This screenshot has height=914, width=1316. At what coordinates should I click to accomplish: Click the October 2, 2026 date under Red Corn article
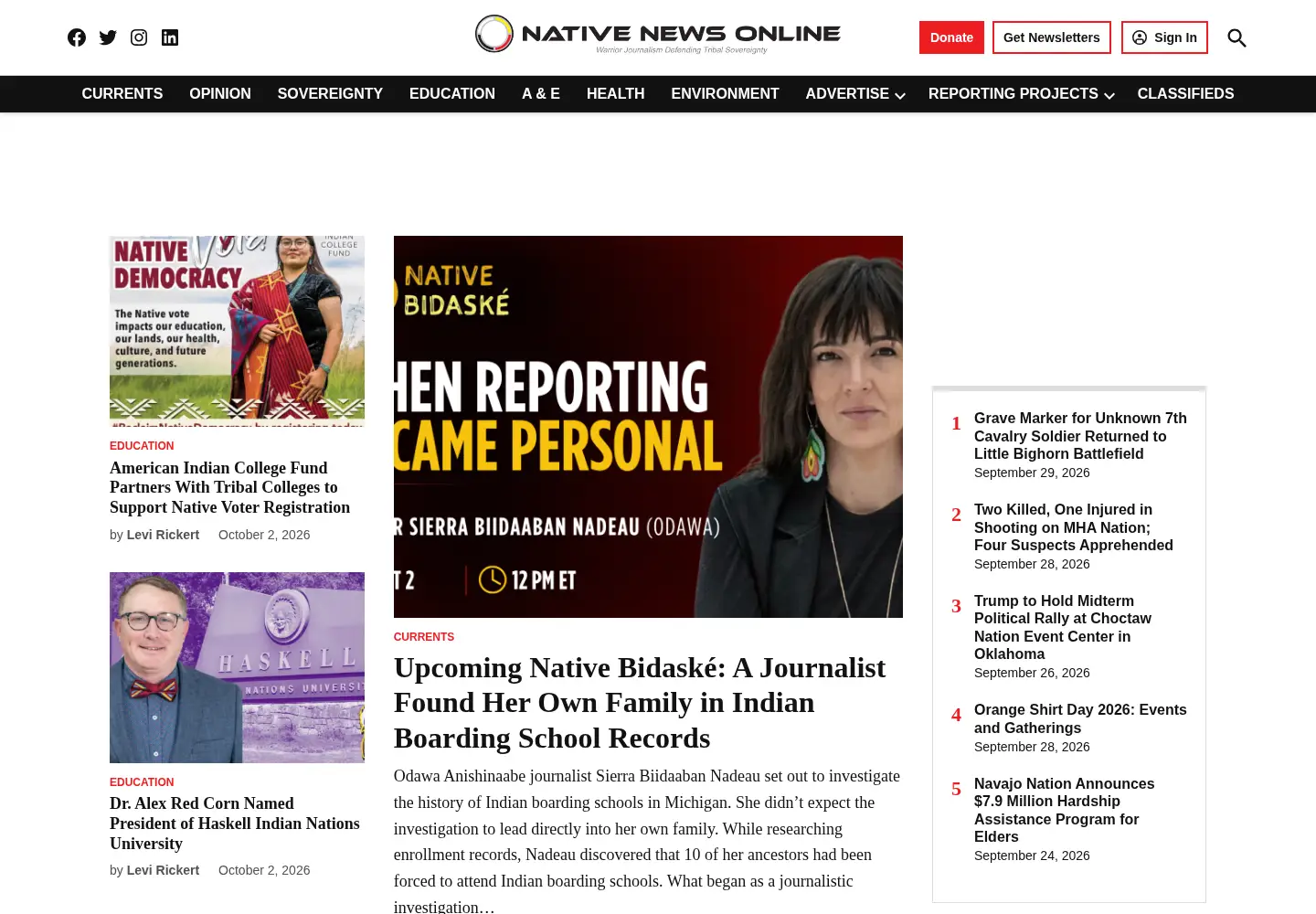click(264, 870)
